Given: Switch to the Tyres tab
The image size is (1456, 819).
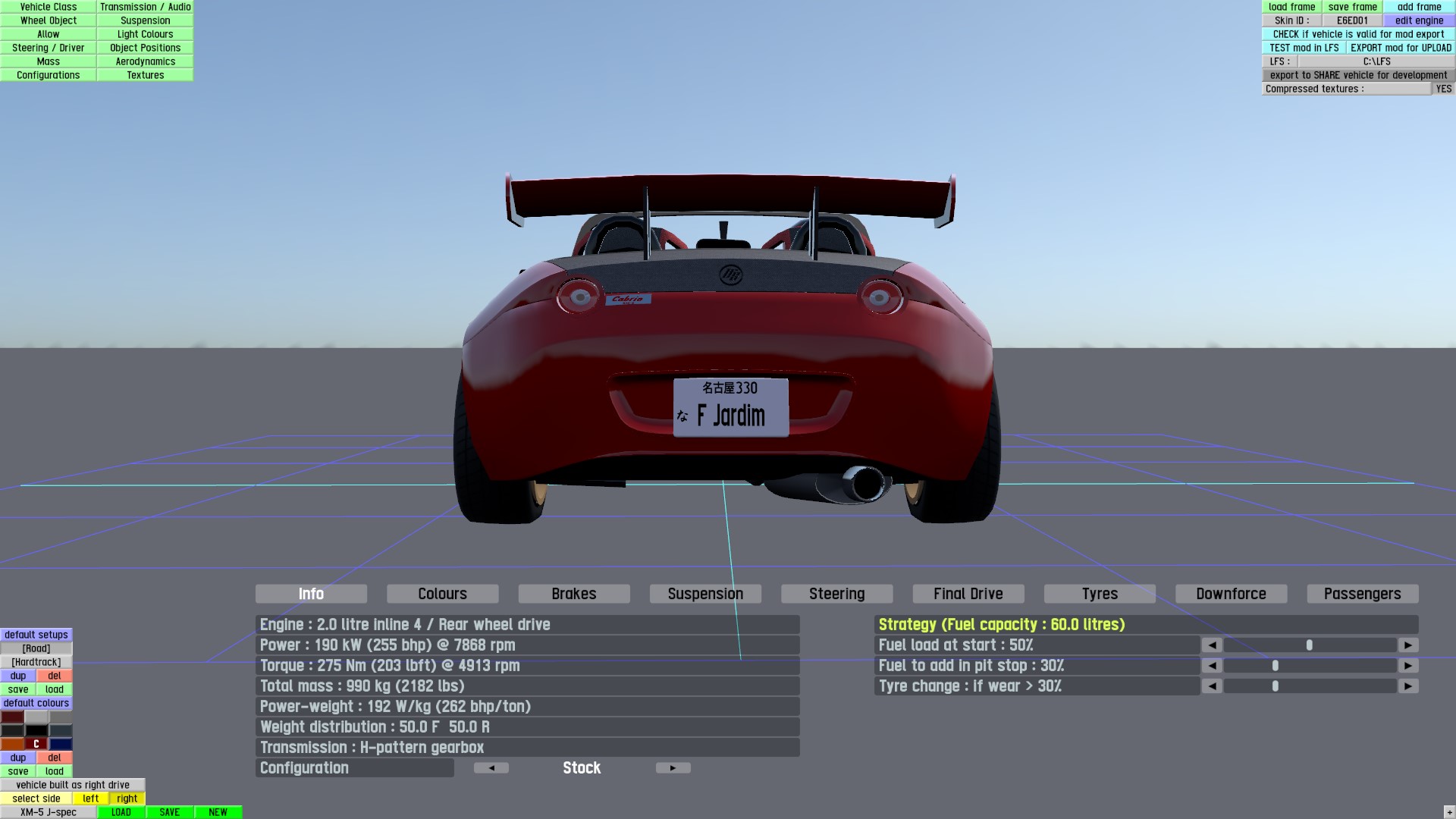Looking at the screenshot, I should pyautogui.click(x=1100, y=594).
